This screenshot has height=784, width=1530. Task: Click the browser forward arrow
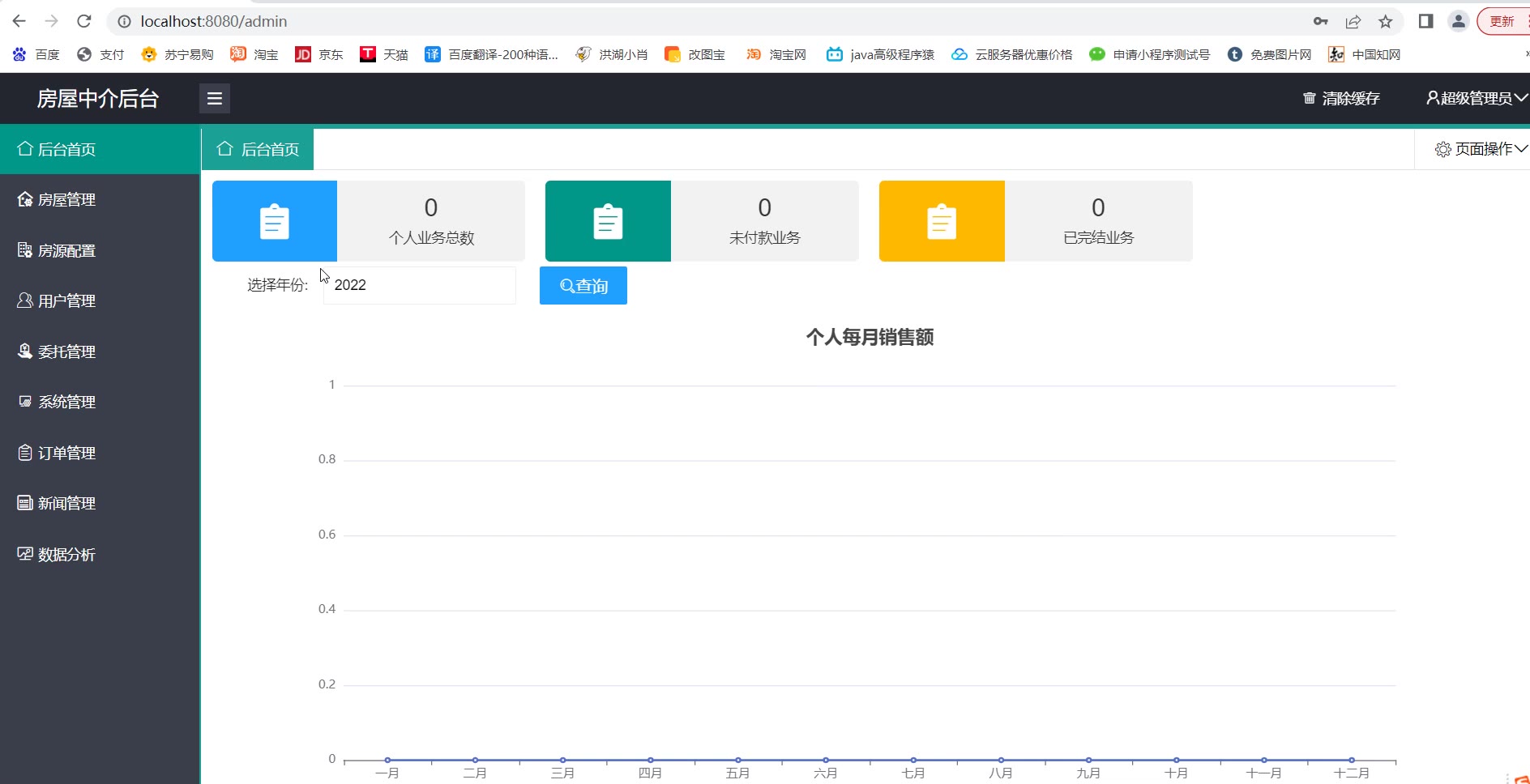(x=52, y=21)
